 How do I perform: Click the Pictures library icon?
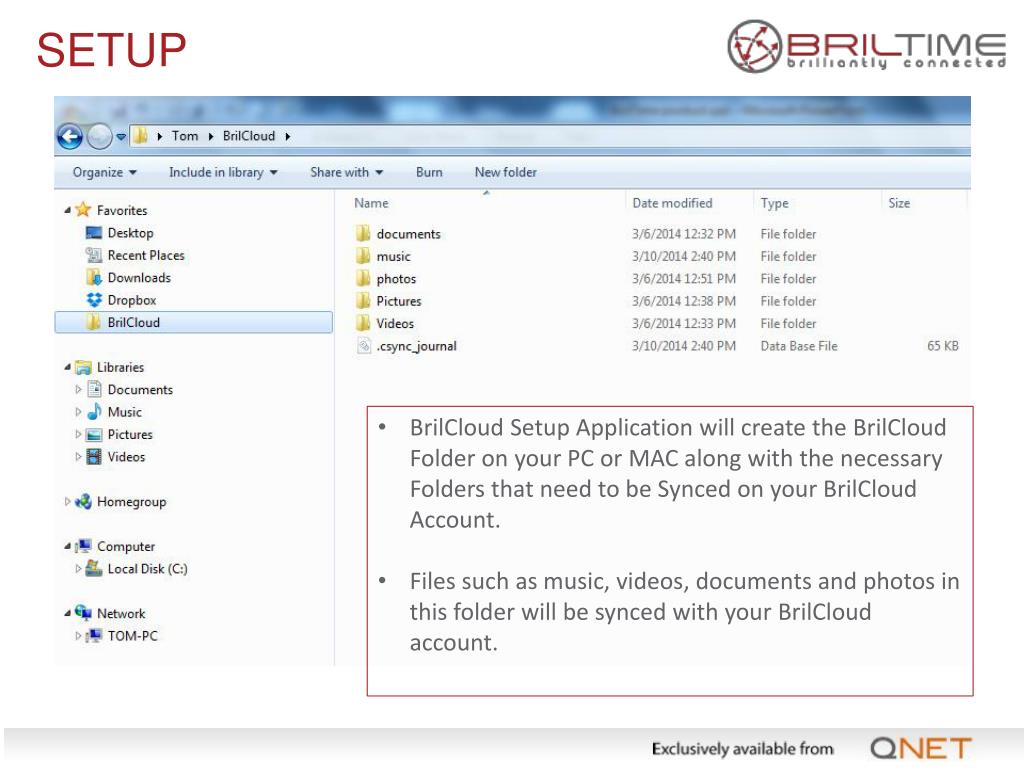point(94,434)
